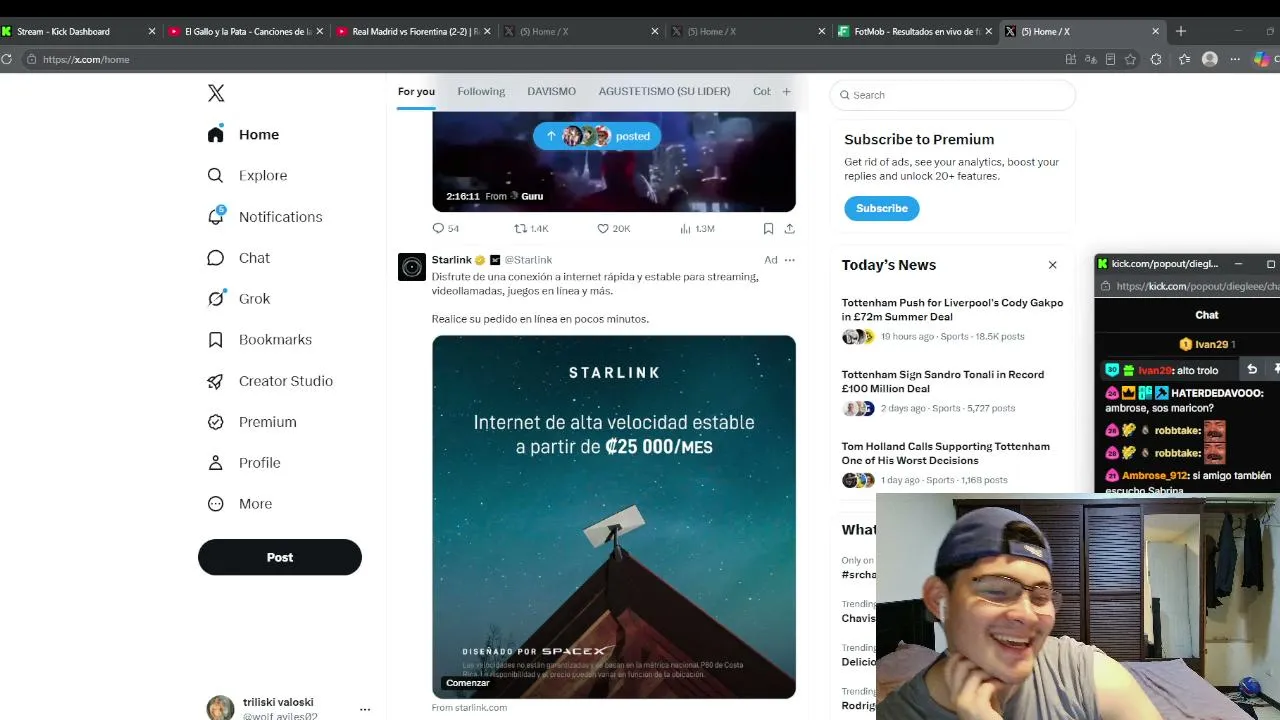Click username HATERDEDAVOOO in Kick chat
The image size is (1280, 720).
click(x=1217, y=393)
